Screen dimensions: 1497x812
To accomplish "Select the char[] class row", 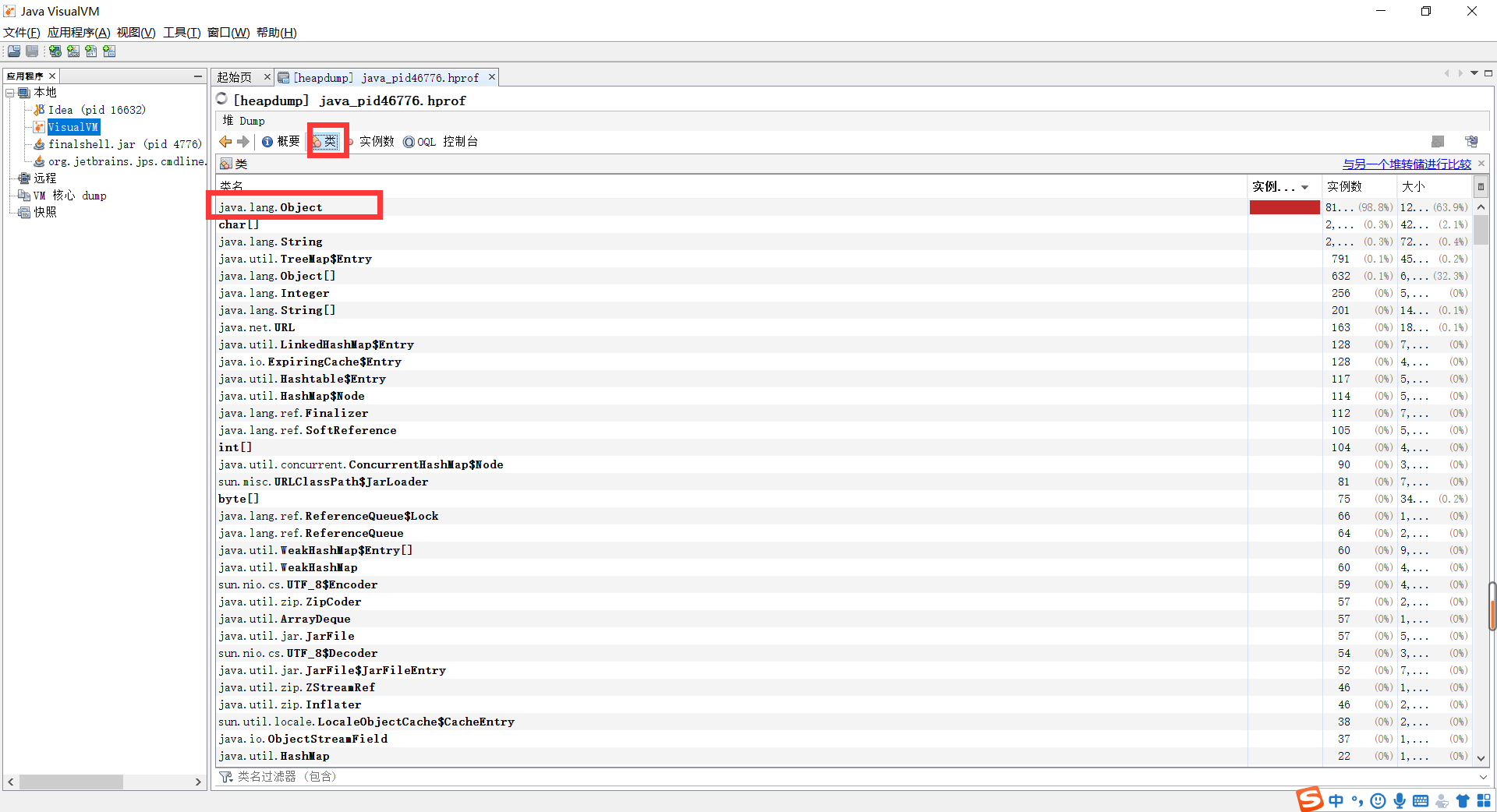I will (x=844, y=224).
